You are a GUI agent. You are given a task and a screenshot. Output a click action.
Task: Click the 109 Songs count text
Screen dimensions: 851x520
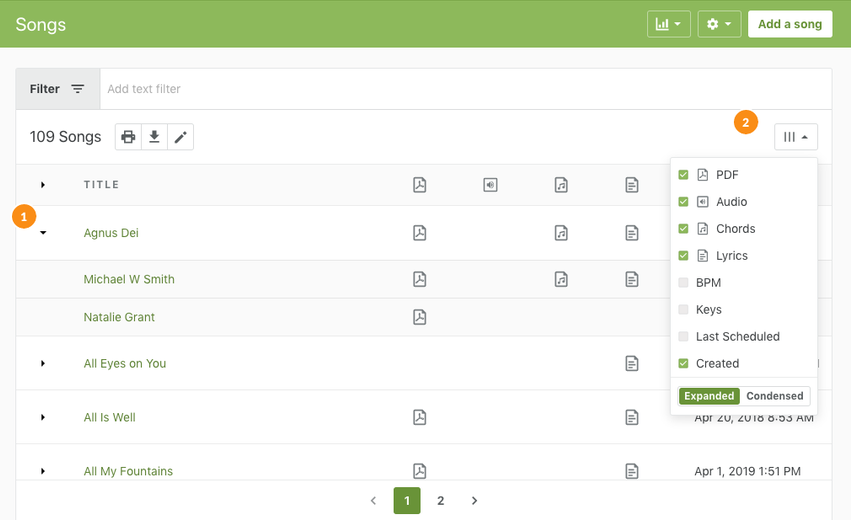coord(65,137)
